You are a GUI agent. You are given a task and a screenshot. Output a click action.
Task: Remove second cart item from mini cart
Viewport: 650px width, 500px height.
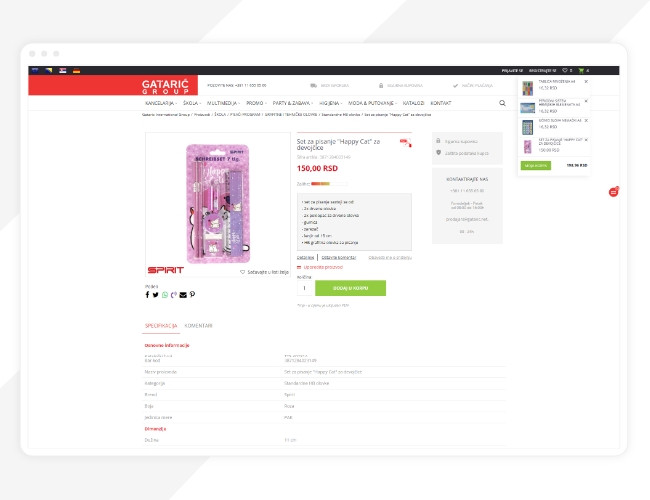(x=586, y=101)
